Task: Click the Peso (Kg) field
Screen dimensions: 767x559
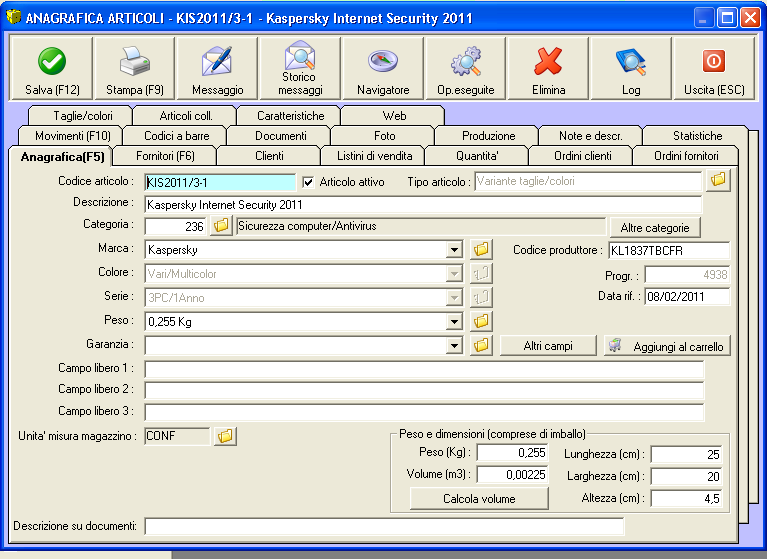Action: point(512,452)
